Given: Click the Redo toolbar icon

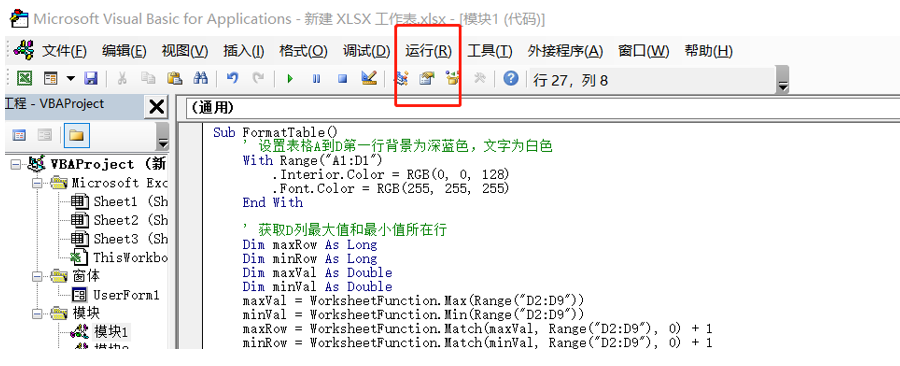Looking at the screenshot, I should pyautogui.click(x=258, y=79).
